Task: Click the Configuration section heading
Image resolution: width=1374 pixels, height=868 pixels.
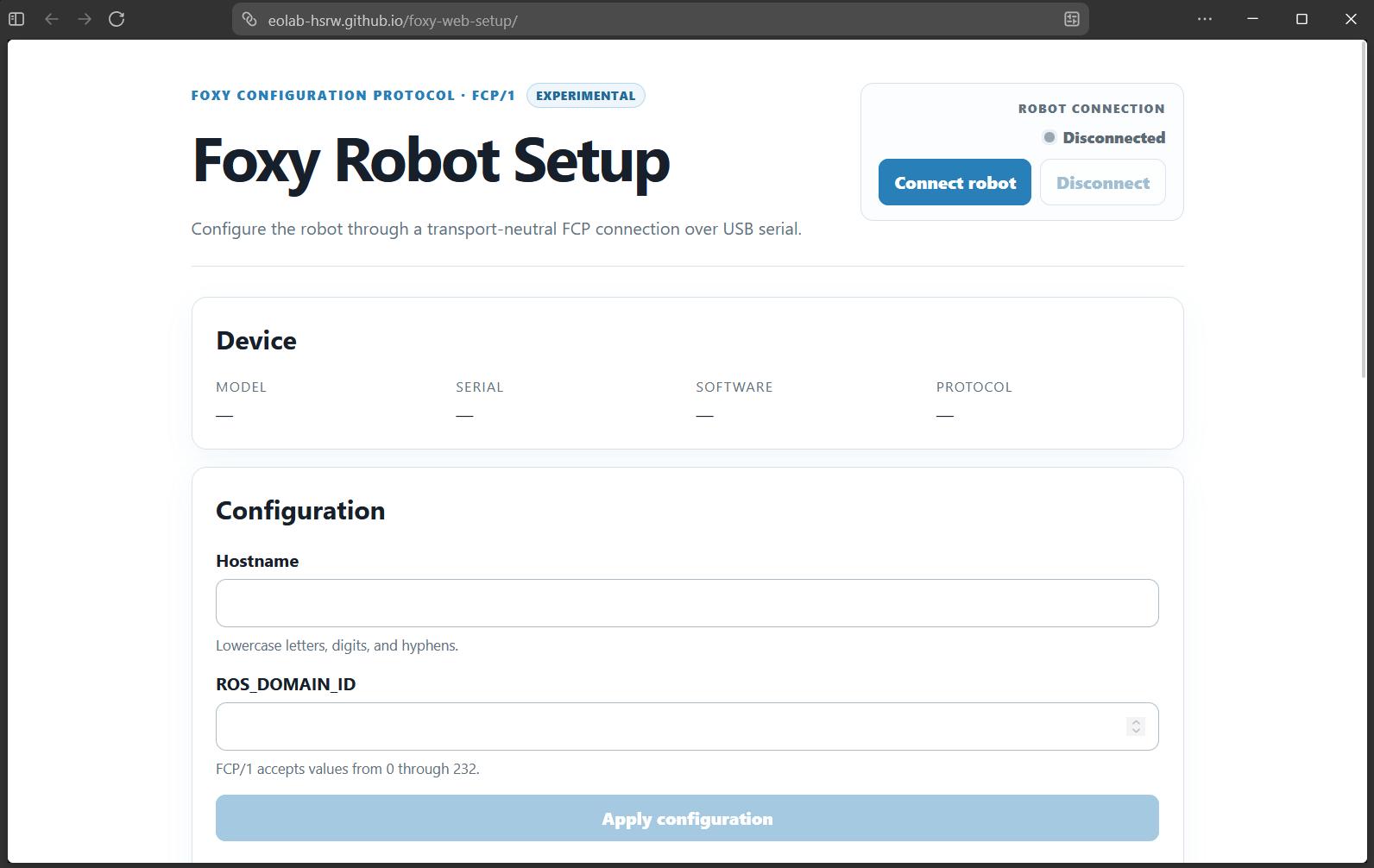Action: 300,511
